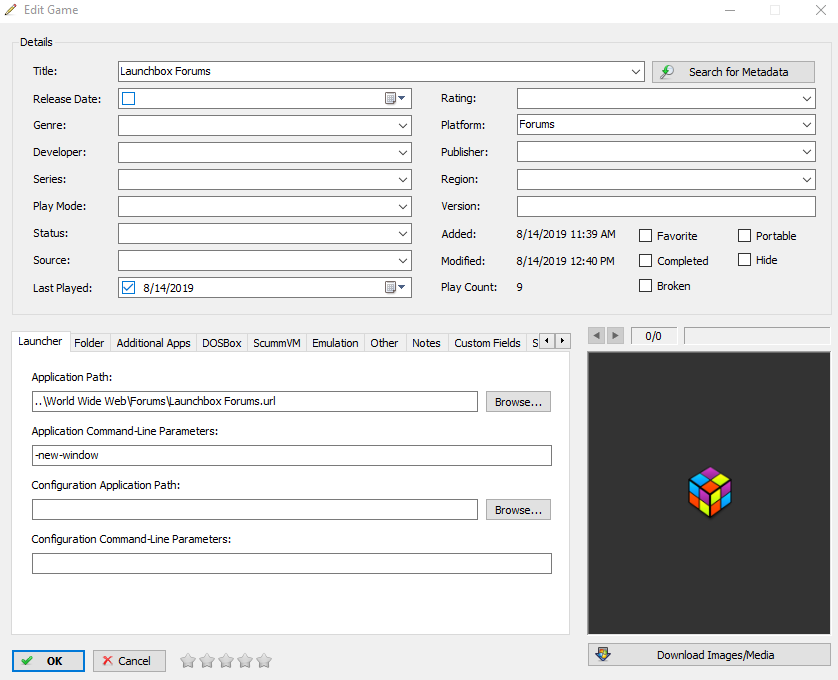Open the ScummVM tab
Viewport: 838px width, 680px height.
click(277, 343)
